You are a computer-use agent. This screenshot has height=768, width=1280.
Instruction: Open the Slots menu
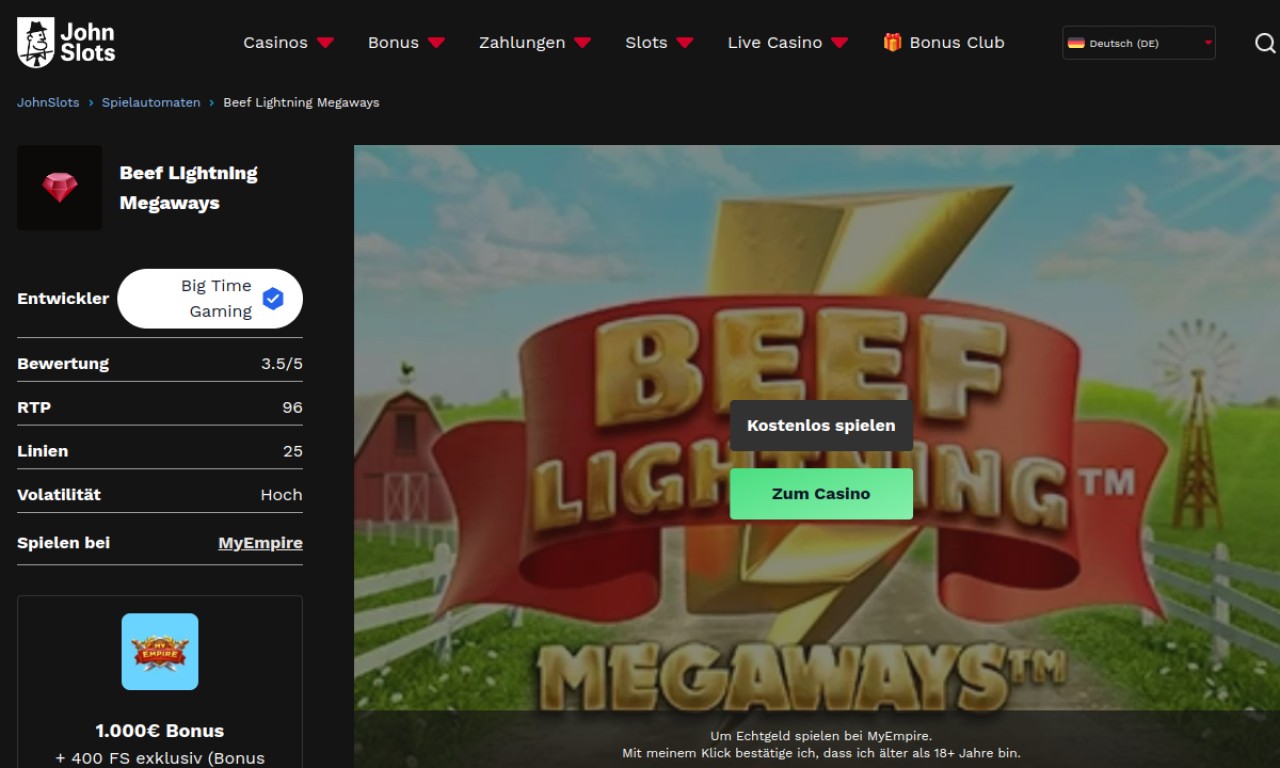(x=646, y=42)
